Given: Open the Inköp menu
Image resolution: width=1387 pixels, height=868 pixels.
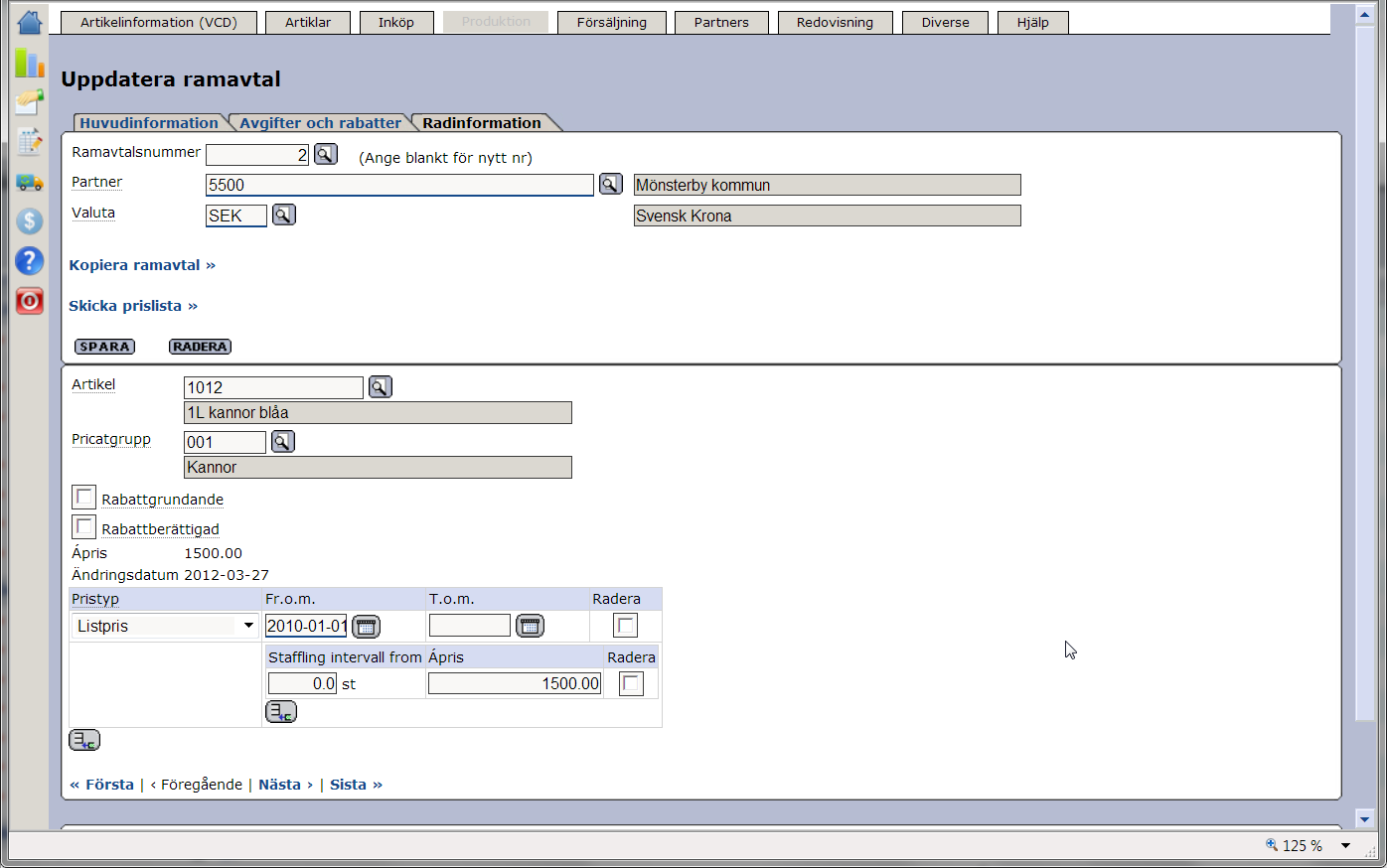Looking at the screenshot, I should [x=396, y=22].
